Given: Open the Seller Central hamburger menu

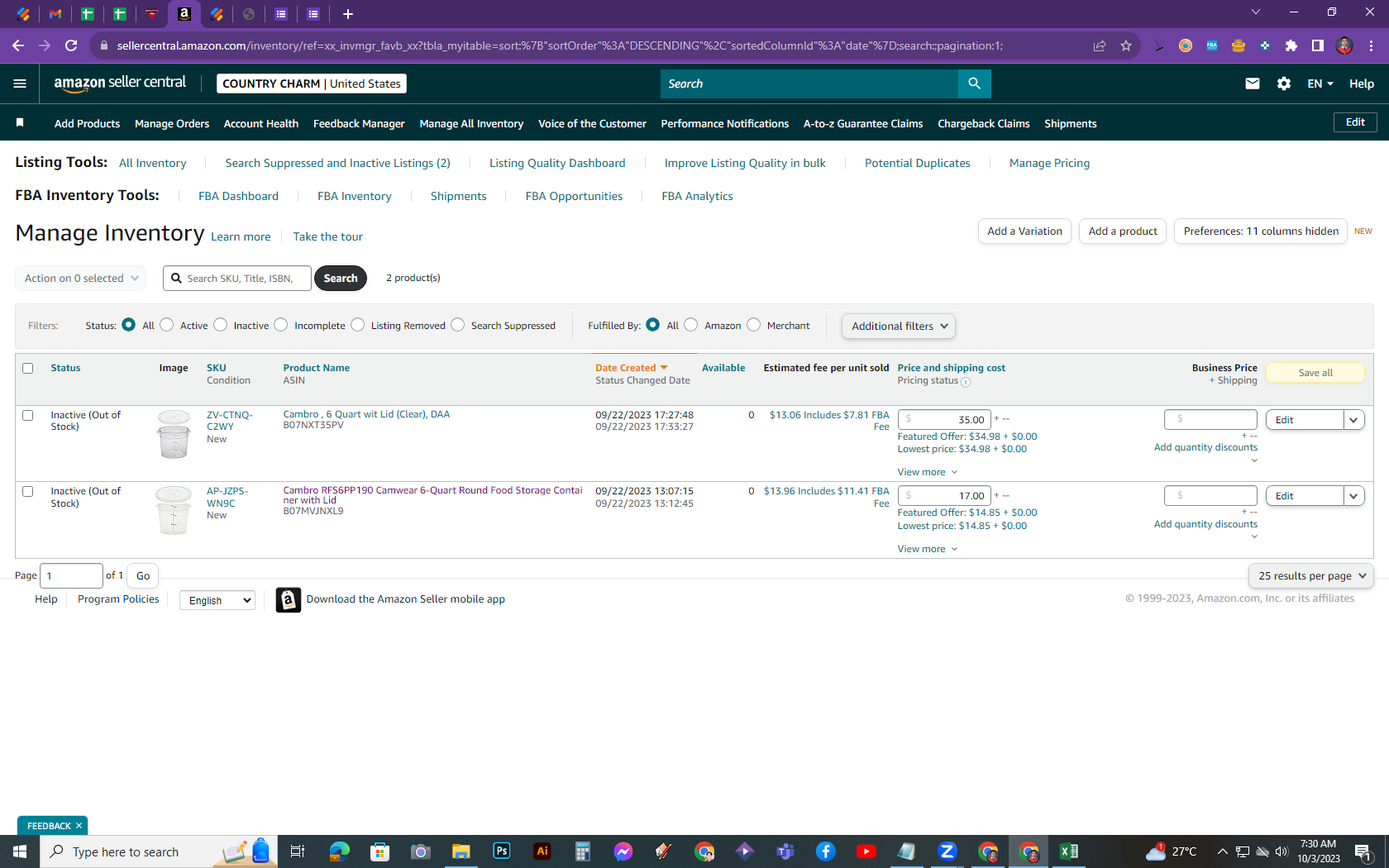Looking at the screenshot, I should coord(20,83).
